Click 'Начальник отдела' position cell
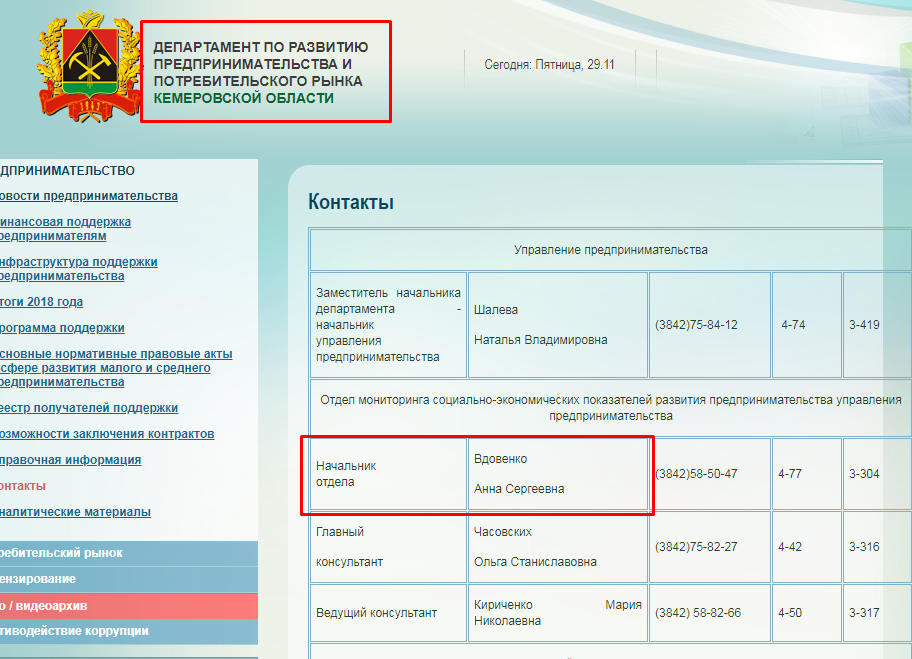 388,473
